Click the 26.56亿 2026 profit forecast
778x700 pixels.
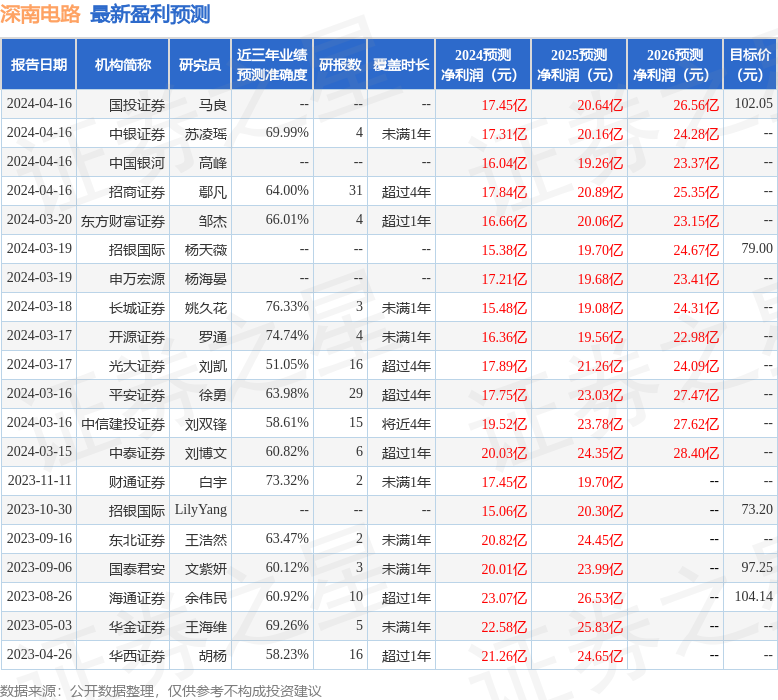(696, 105)
